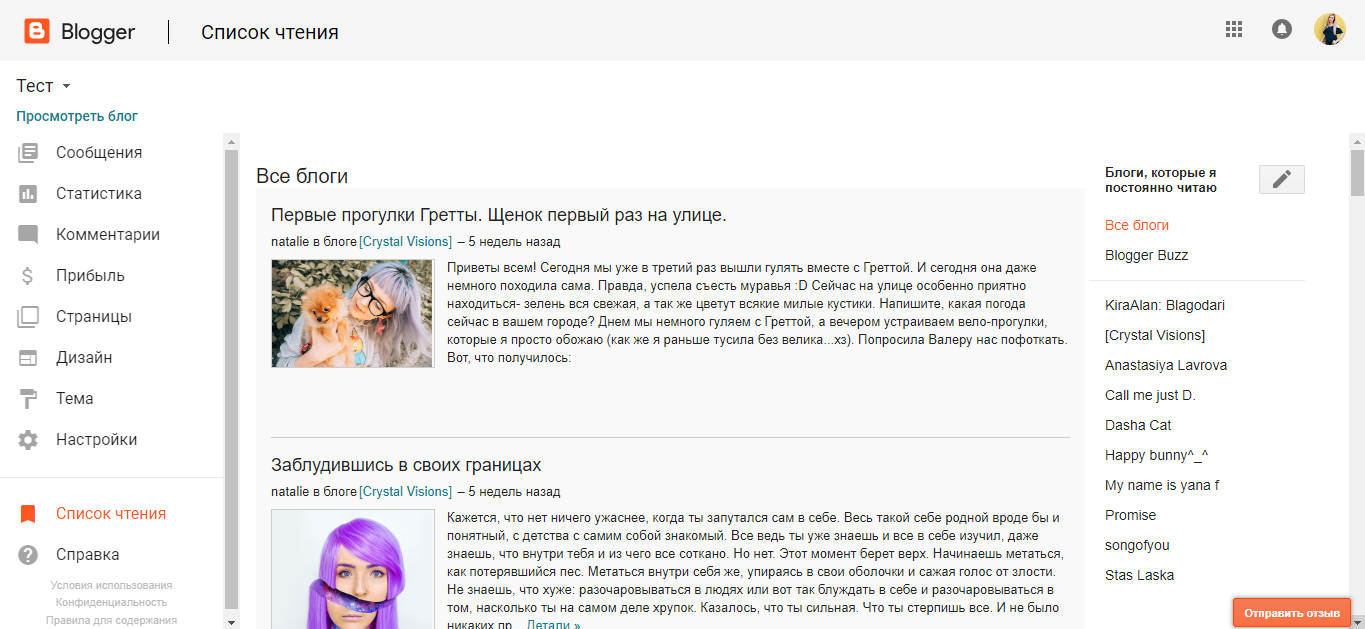Click the Гретты puppy post thumbnail
The height and width of the screenshot is (629, 1365).
point(352,313)
